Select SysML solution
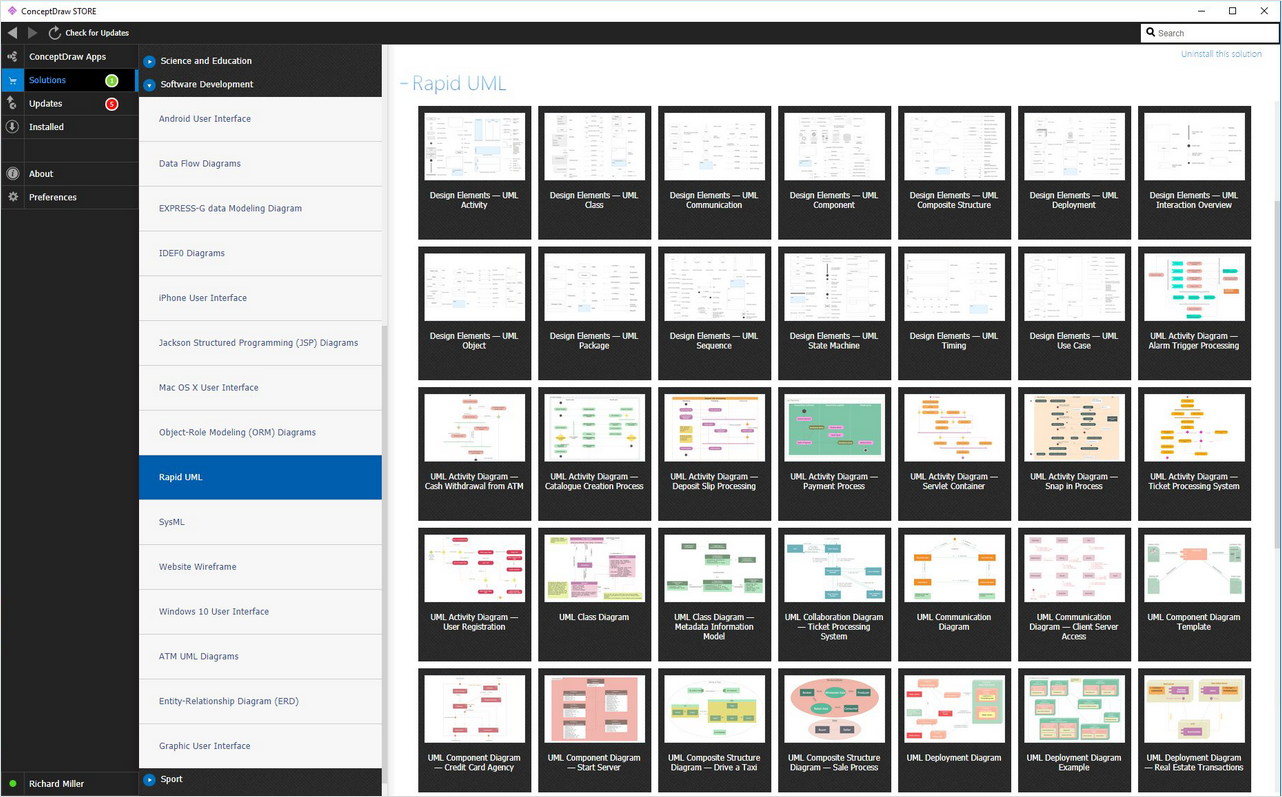This screenshot has width=1282, height=797. 260,522
